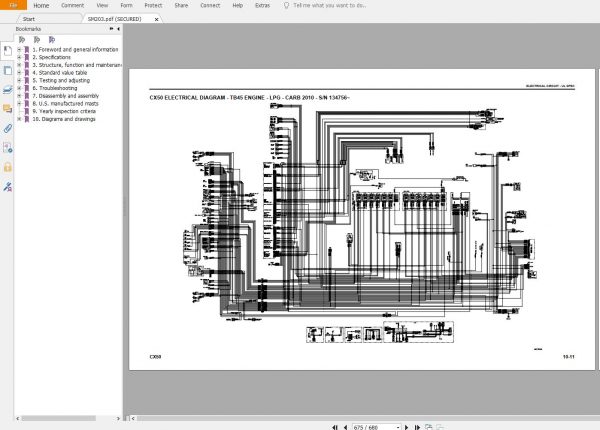
Task: Open the Comments panel icon
Action: [8, 109]
